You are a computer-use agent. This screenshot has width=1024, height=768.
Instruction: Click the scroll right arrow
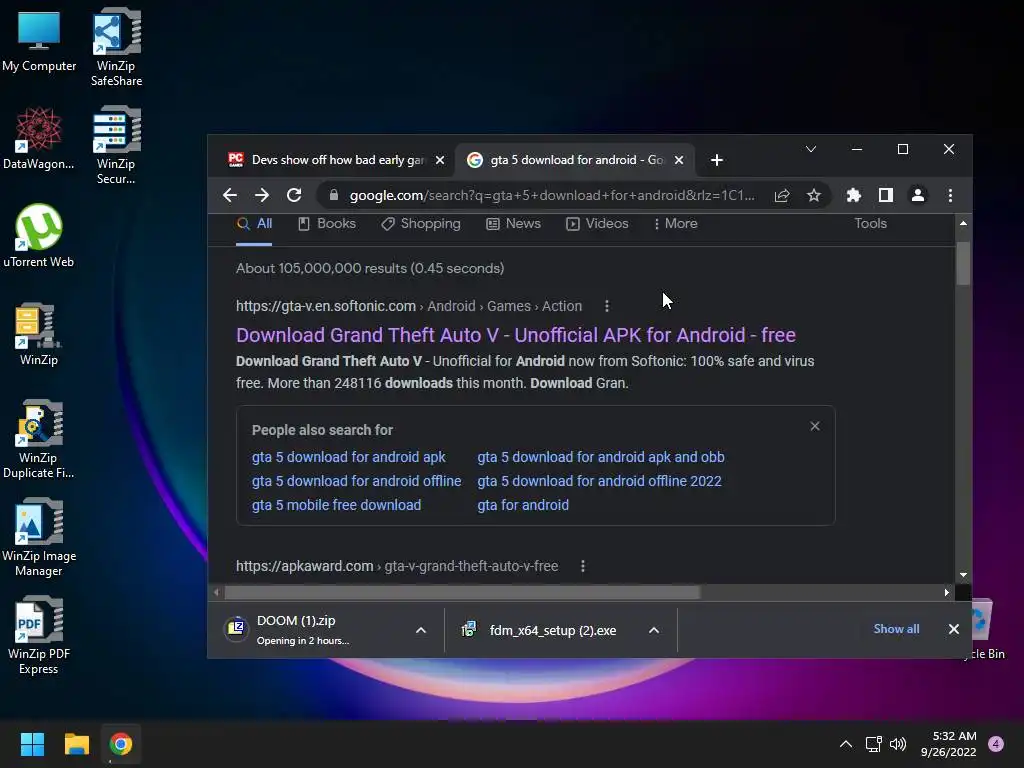click(946, 592)
